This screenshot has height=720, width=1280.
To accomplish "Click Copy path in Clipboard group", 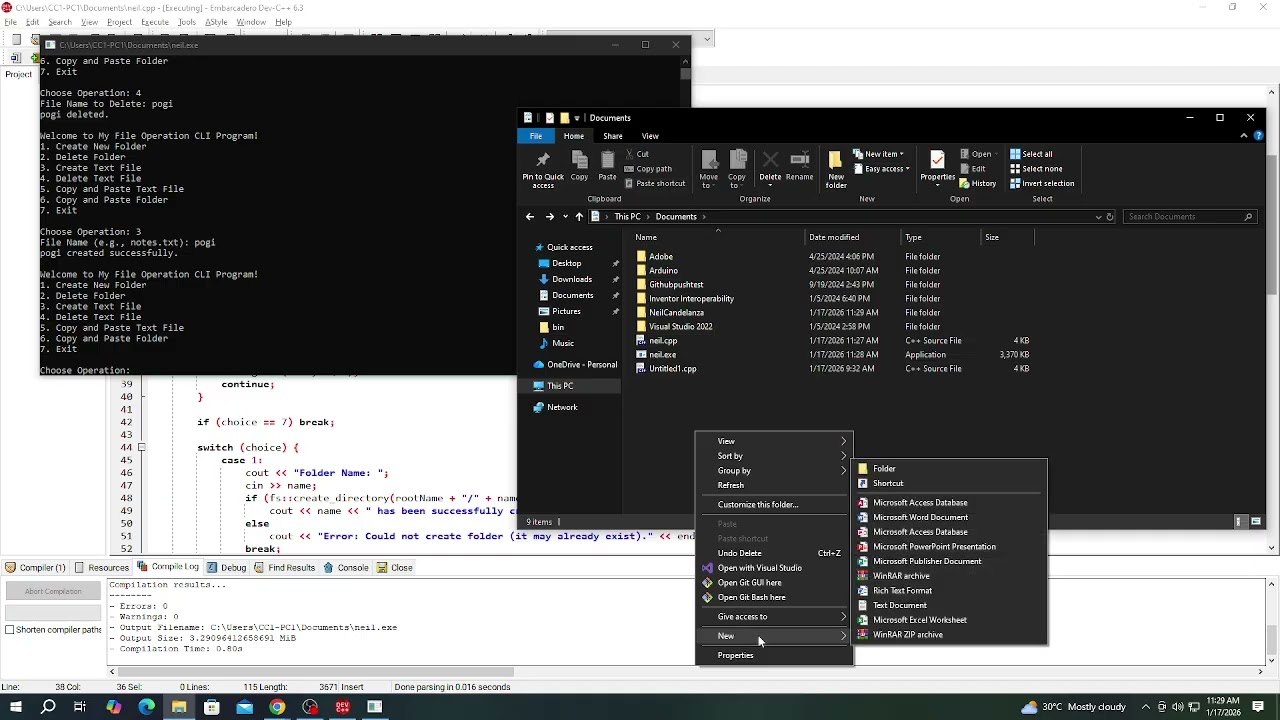I will coord(648,169).
